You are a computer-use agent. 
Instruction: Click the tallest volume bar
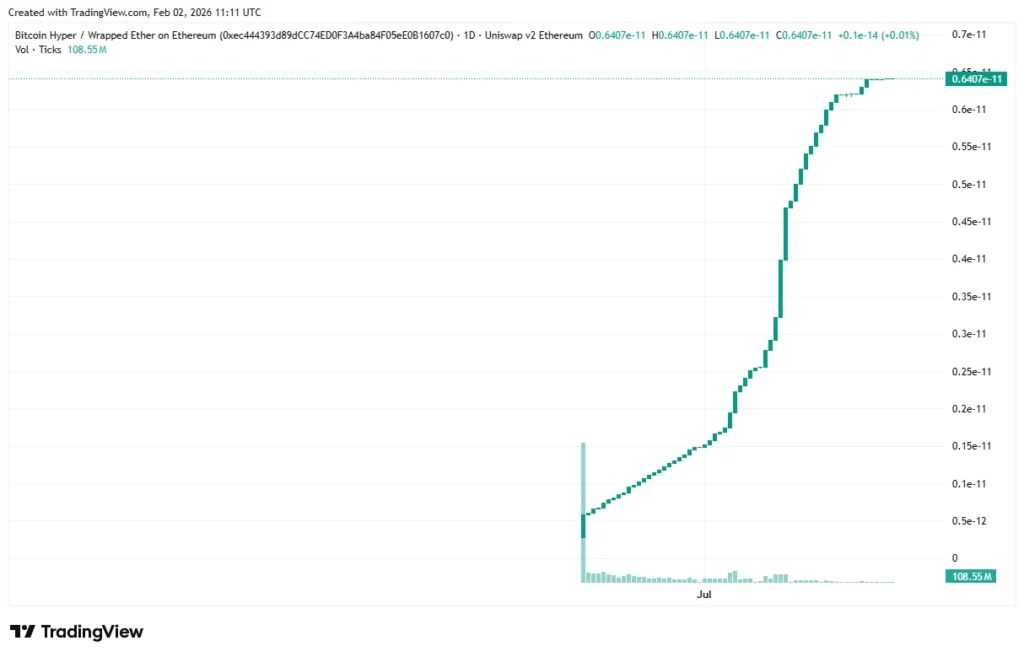coord(583,510)
